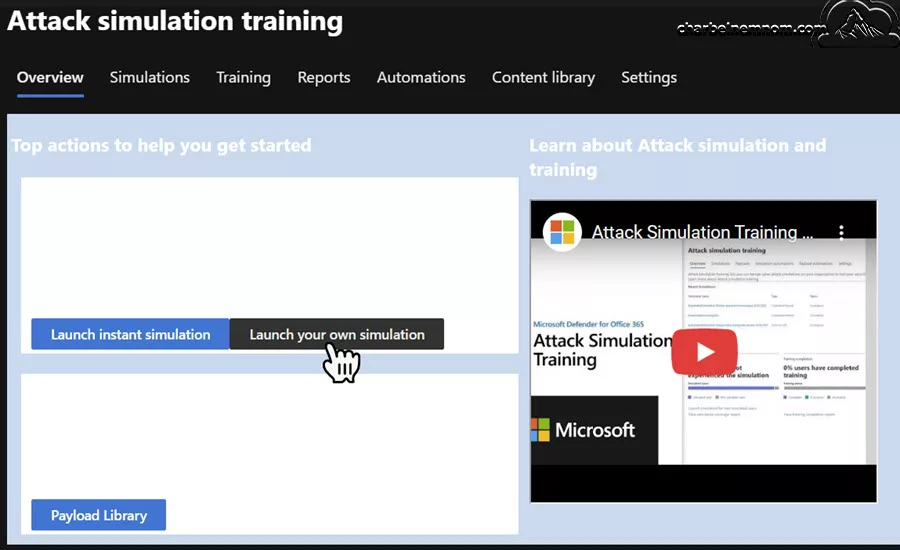Image resolution: width=900 pixels, height=550 pixels.
Task: Click Launch your own simulation button
Action: (x=337, y=334)
